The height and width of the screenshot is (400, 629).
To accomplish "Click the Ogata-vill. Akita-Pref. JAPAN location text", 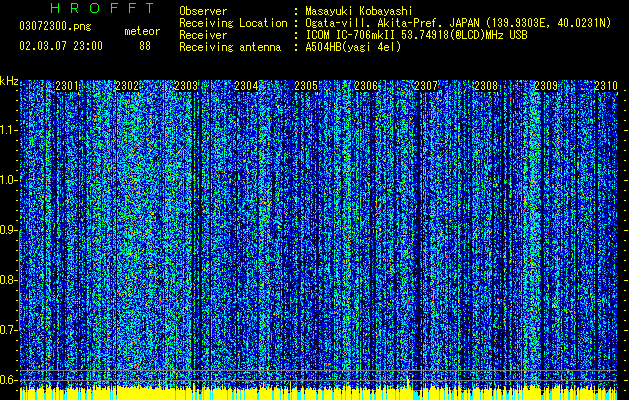I will [458, 23].
